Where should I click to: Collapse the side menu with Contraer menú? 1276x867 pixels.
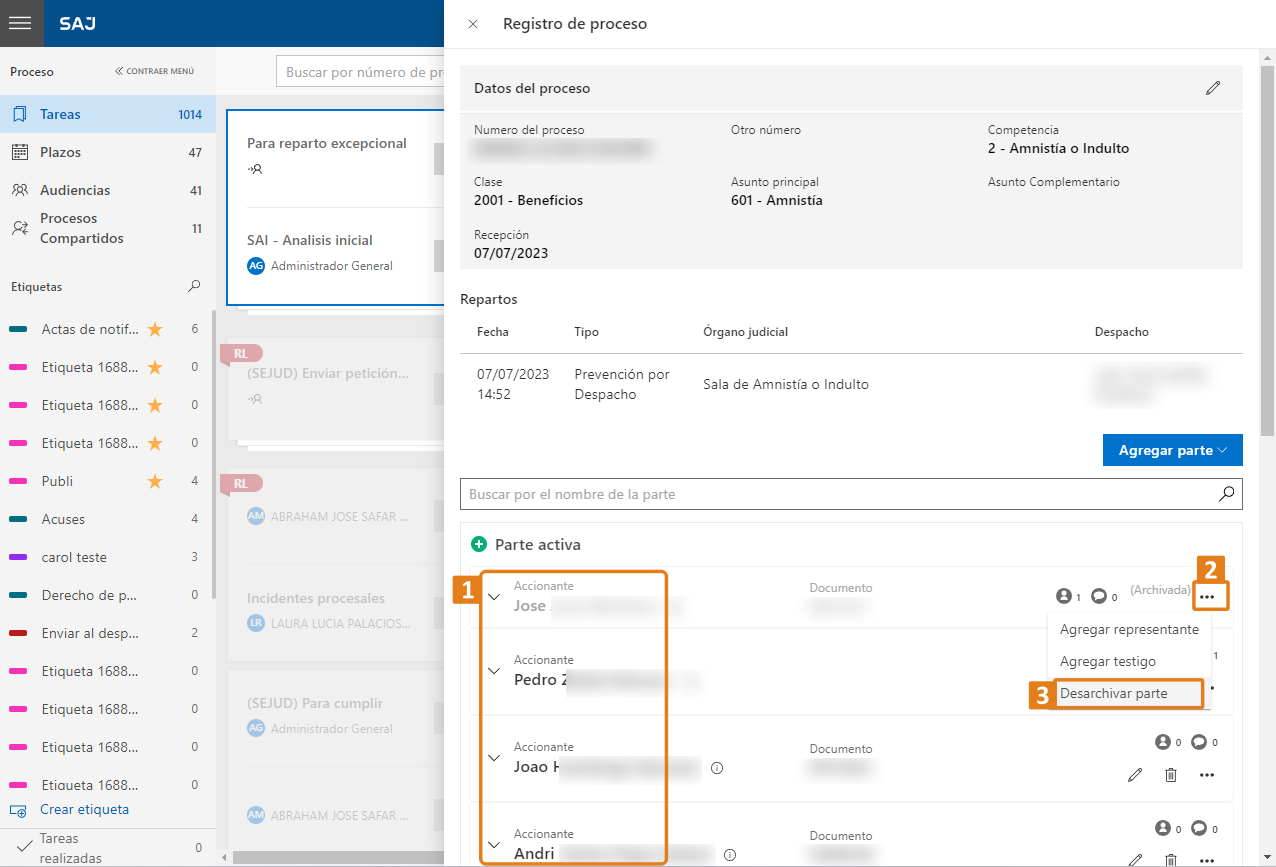tap(155, 72)
